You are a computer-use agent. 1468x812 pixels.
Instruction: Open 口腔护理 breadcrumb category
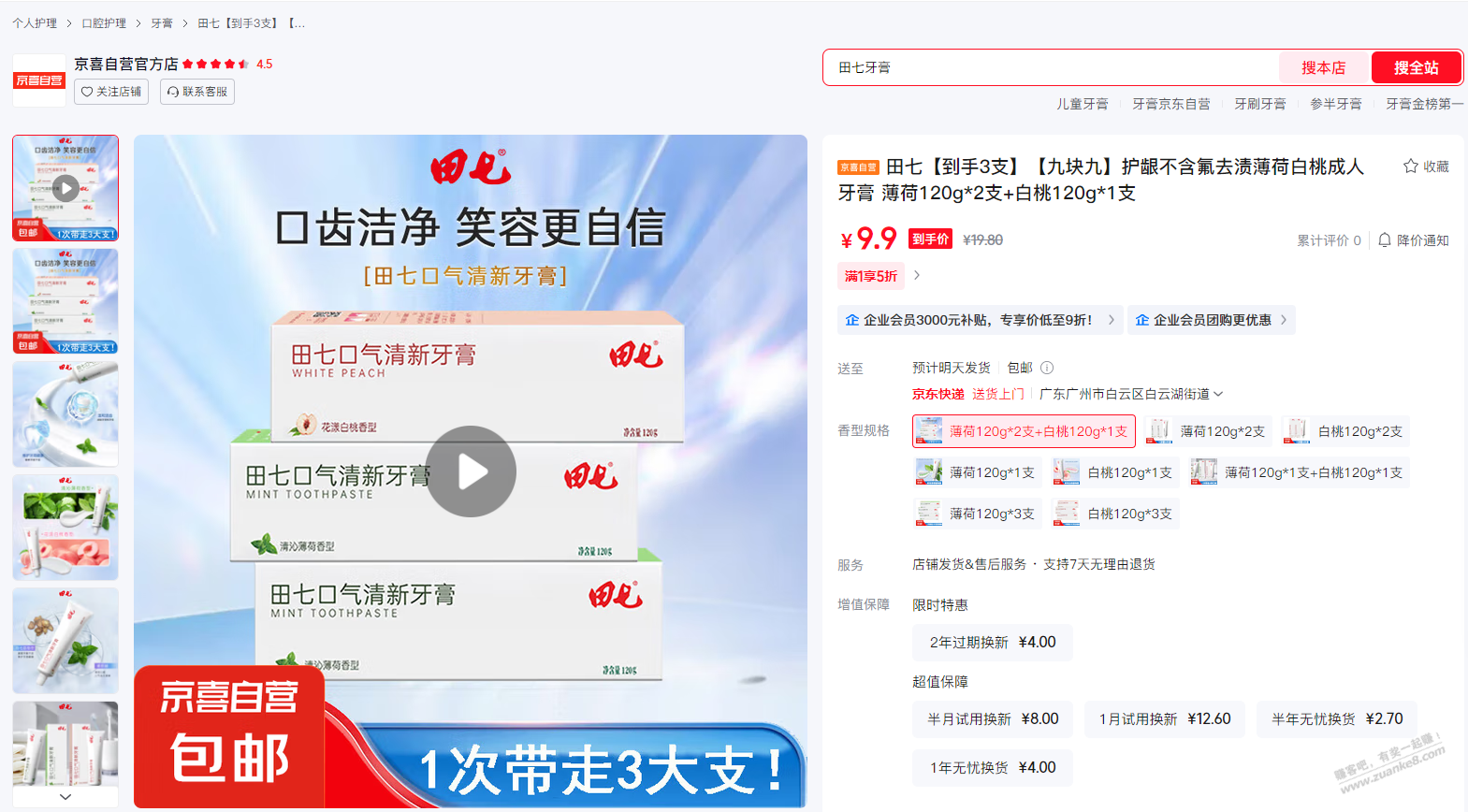(104, 23)
